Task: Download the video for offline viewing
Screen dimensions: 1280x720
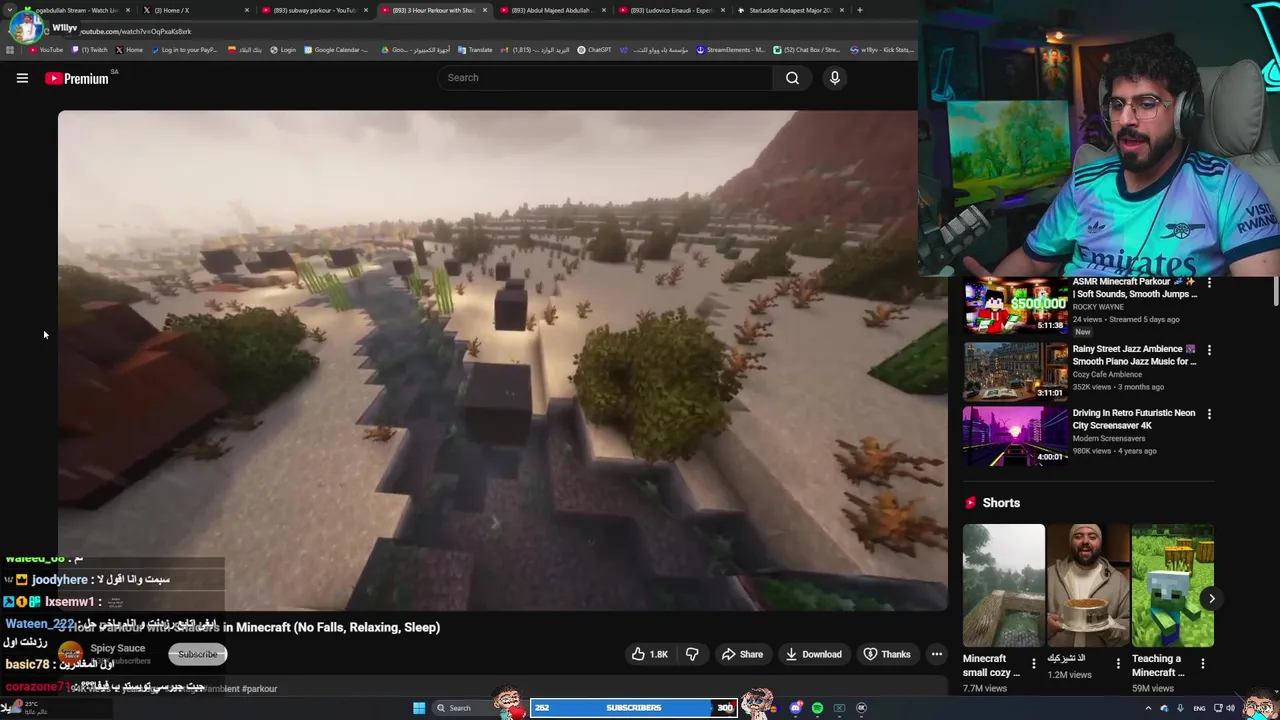Action: (813, 654)
